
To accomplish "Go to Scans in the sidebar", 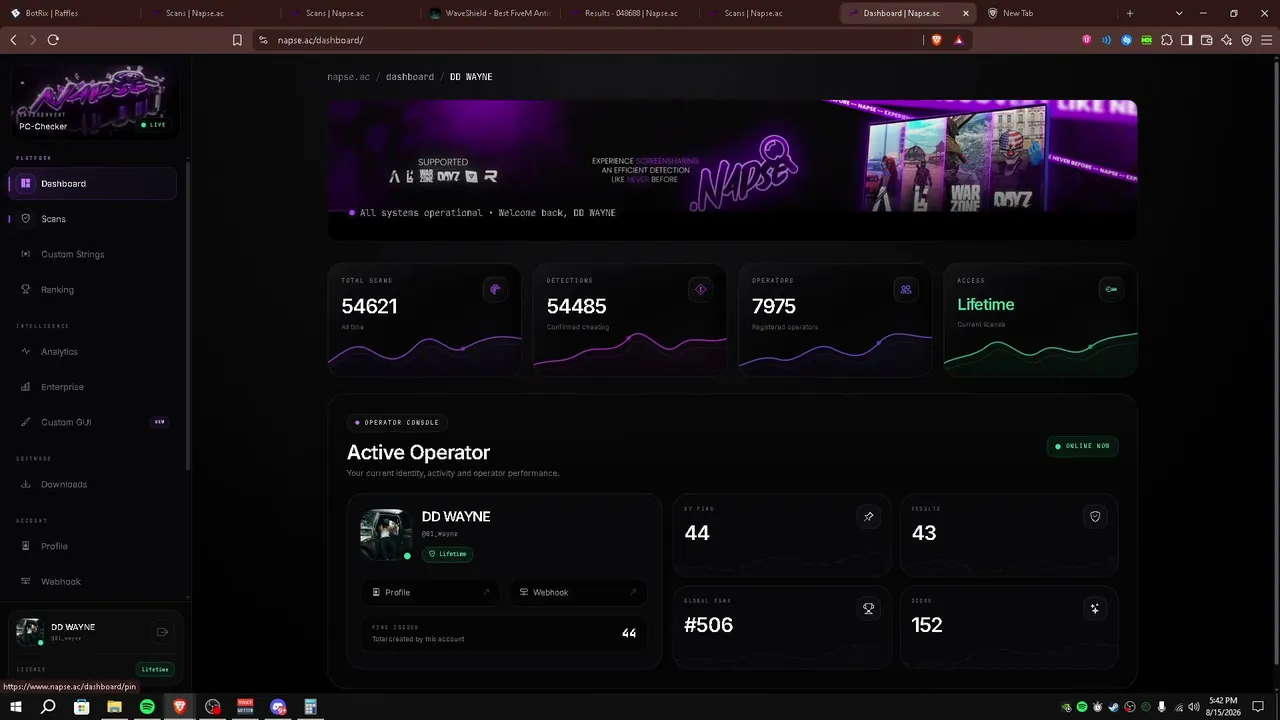I will pyautogui.click(x=92, y=219).
